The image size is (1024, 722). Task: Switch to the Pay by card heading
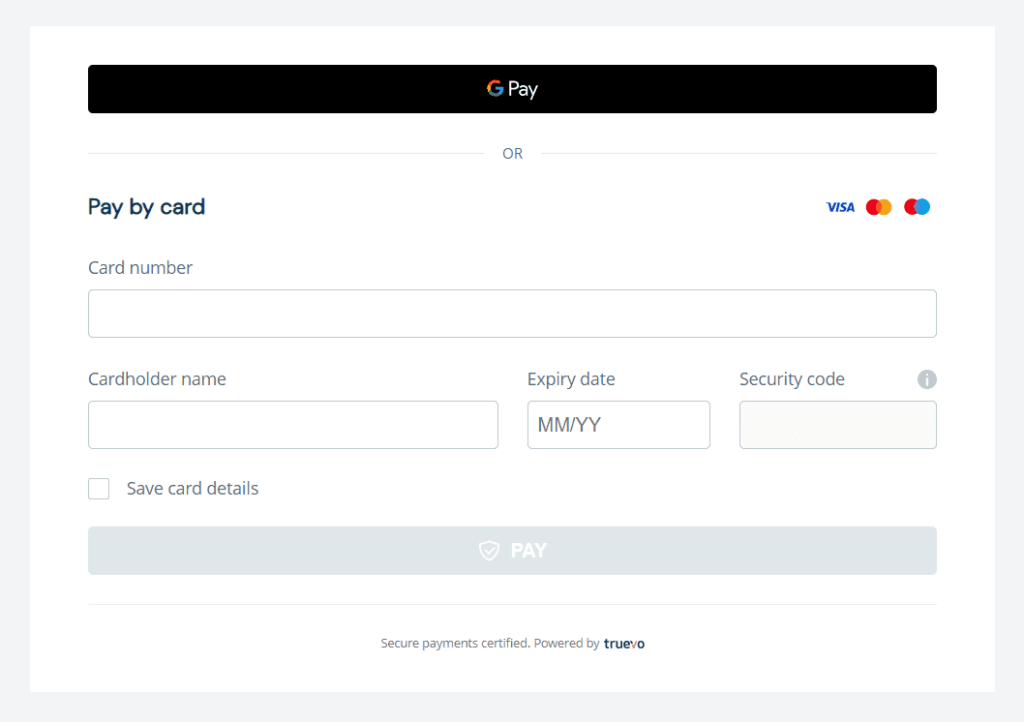click(146, 207)
